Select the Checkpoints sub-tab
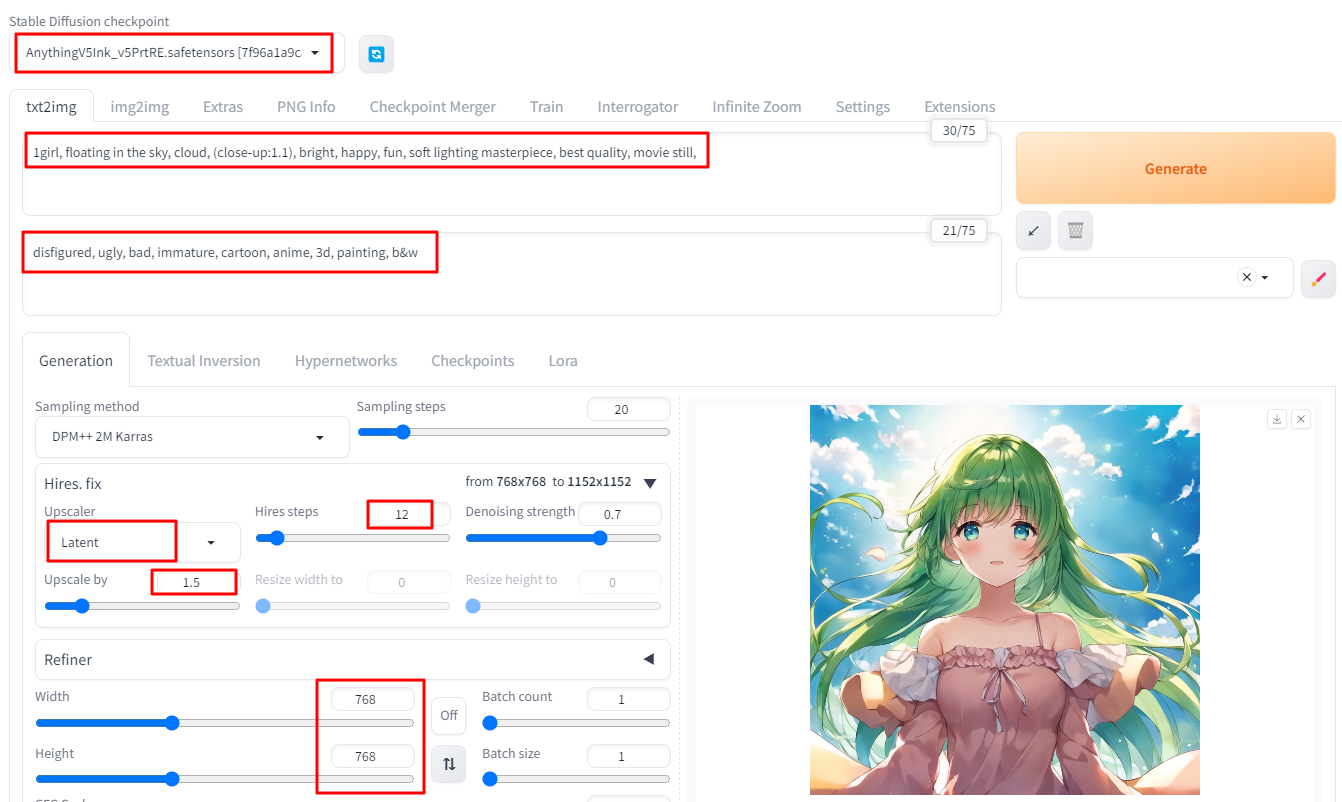The image size is (1342, 802). point(473,360)
